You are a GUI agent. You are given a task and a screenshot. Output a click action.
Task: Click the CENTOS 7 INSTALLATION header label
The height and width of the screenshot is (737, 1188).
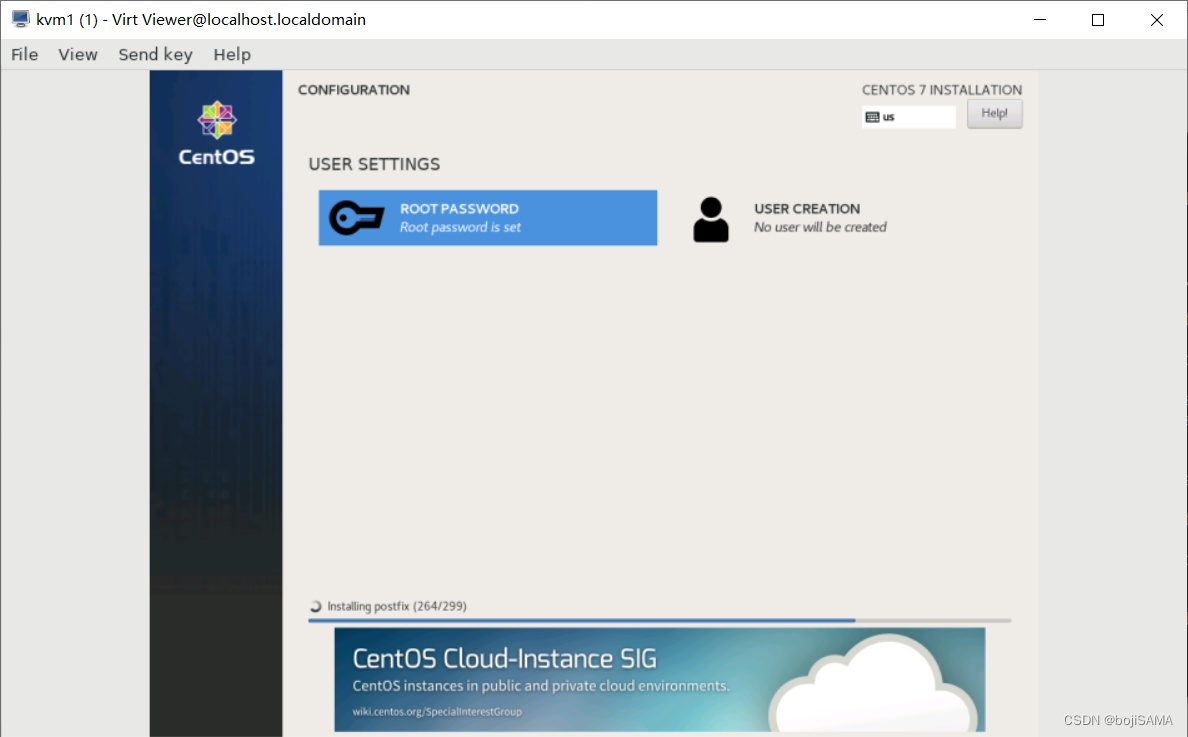click(941, 89)
